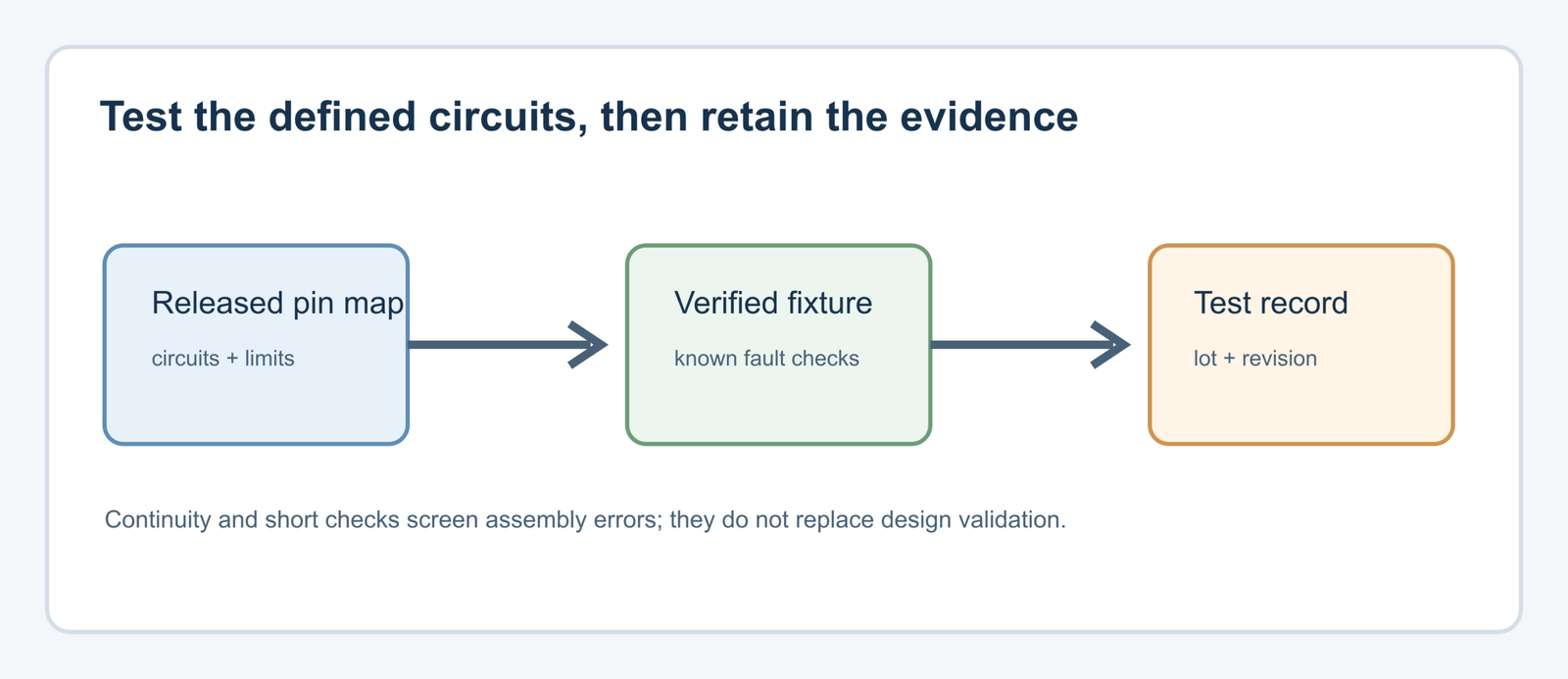Screen dimensions: 1568x679
Task: Select the arrowhead entering the Test record box
Action: point(1111,345)
